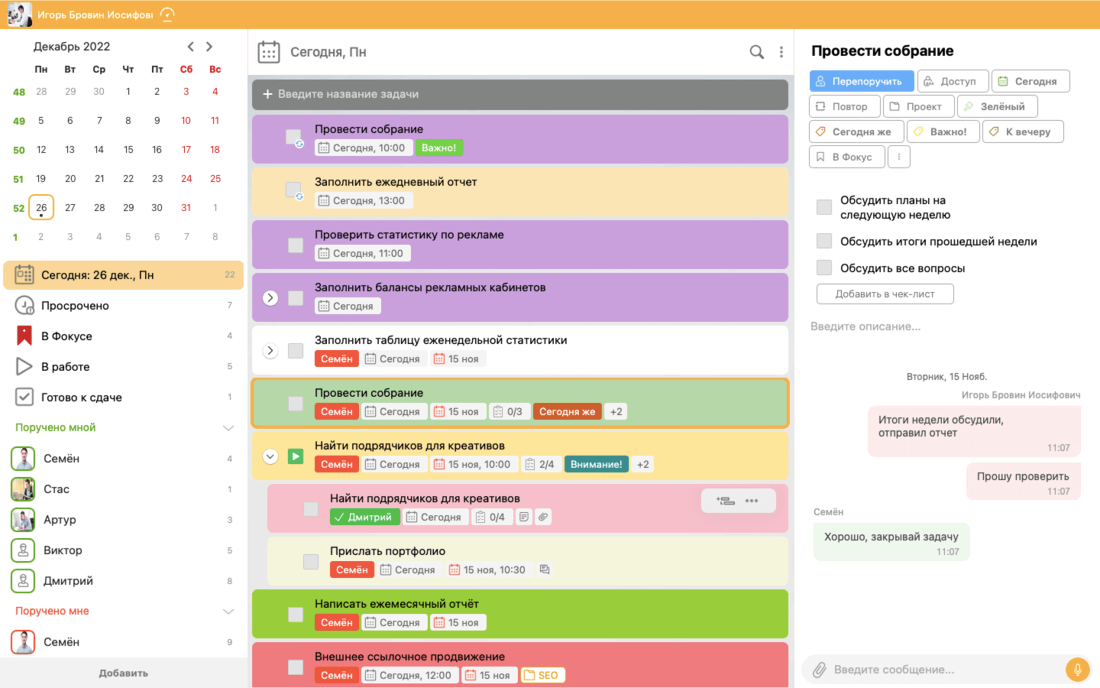
Task: Click the 'Зелёный' color tag button
Action: [996, 107]
